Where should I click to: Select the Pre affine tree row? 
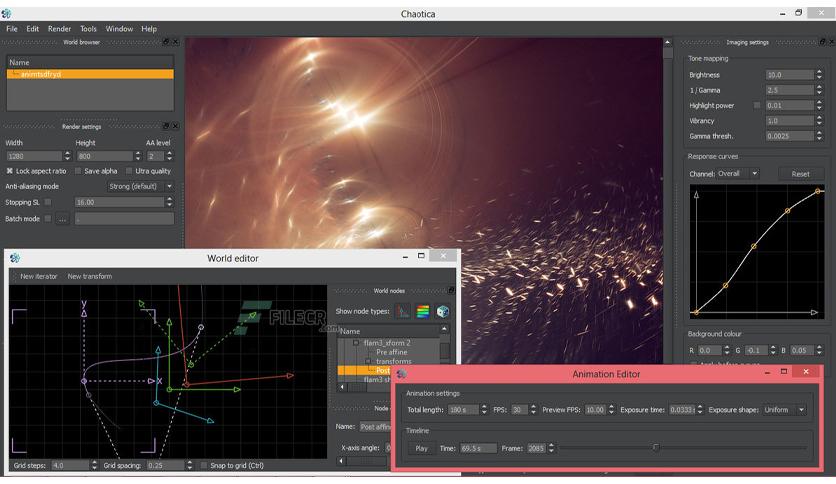(x=391, y=352)
